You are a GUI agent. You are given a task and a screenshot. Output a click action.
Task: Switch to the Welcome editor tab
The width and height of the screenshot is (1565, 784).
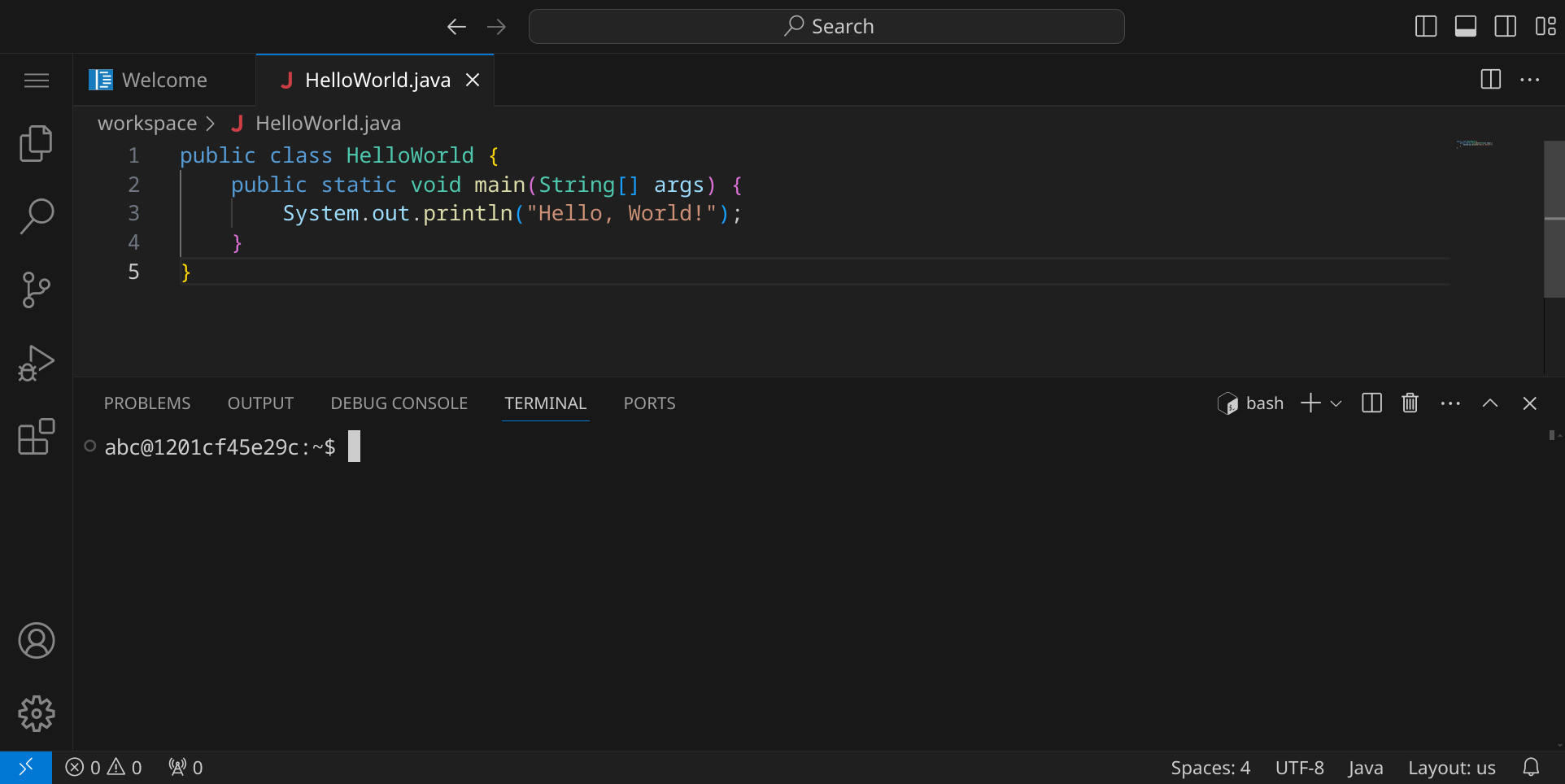point(164,80)
